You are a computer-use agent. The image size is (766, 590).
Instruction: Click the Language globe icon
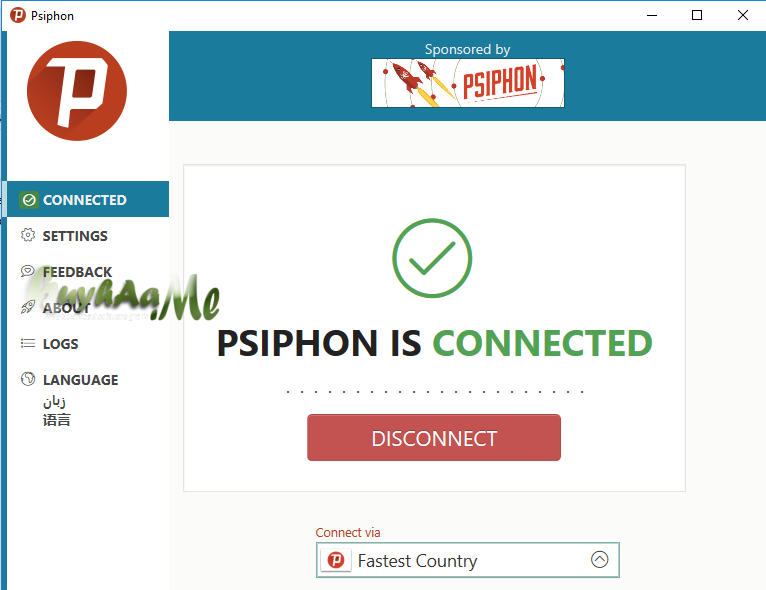tap(28, 379)
